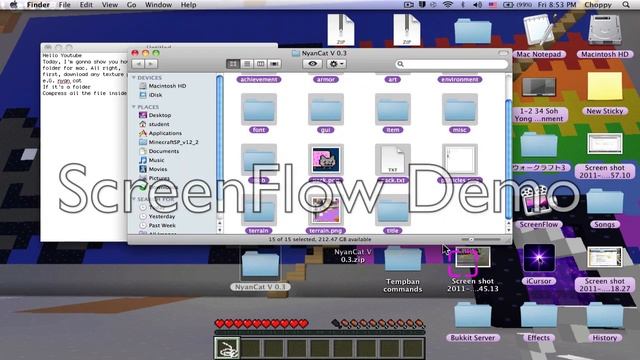Open the Bukkit Server folder
Screen dimensions: 640x360
(472, 315)
